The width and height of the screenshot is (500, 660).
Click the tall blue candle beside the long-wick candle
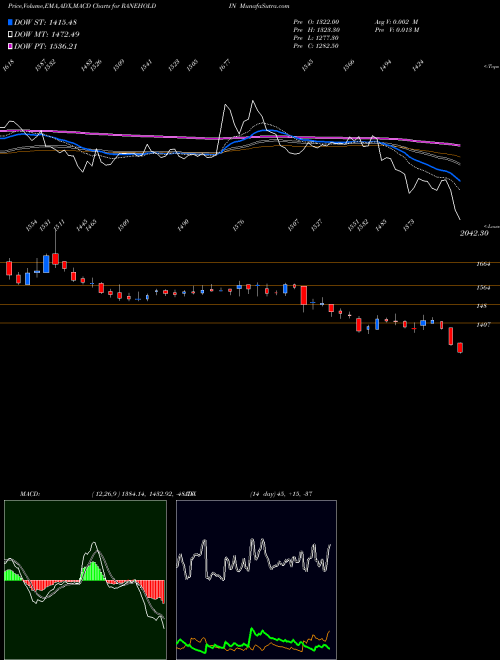(x=46, y=264)
